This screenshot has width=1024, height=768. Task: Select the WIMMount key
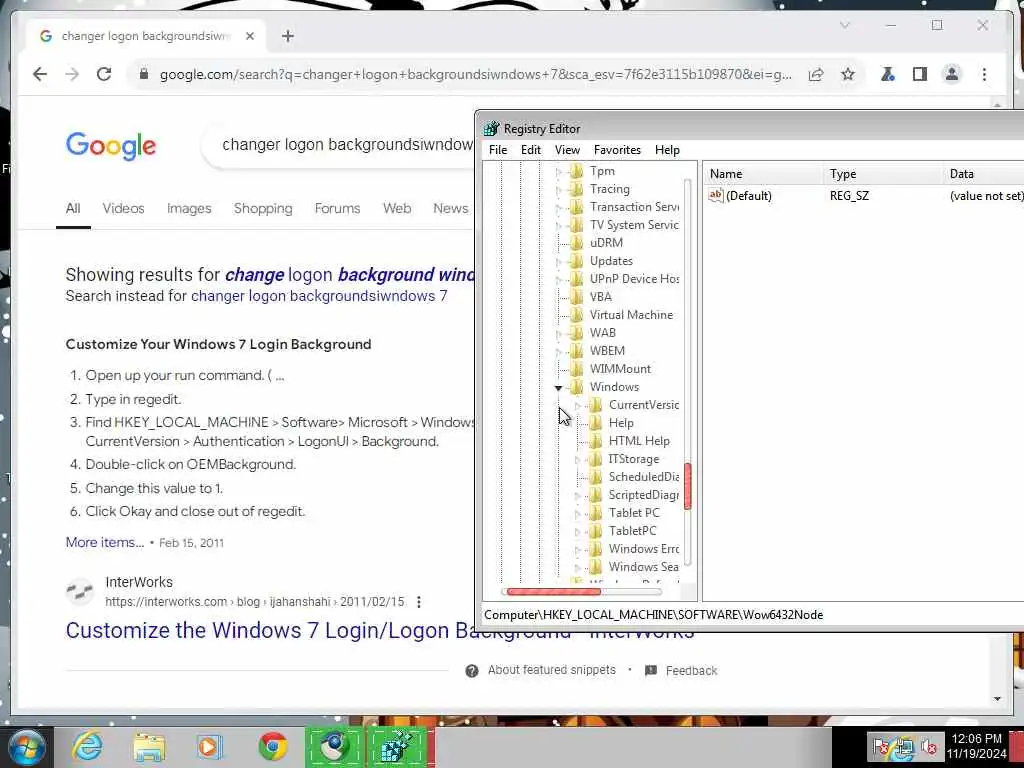pos(620,369)
